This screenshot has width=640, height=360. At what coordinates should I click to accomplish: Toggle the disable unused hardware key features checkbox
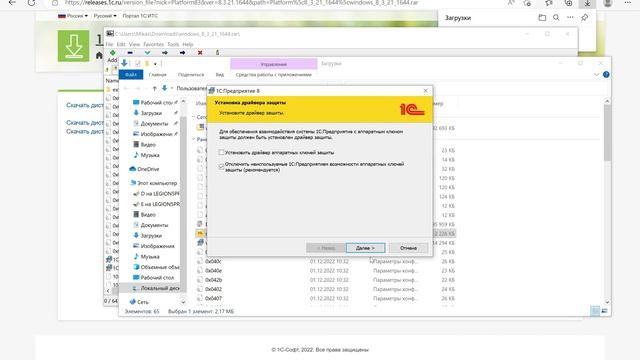(x=221, y=167)
